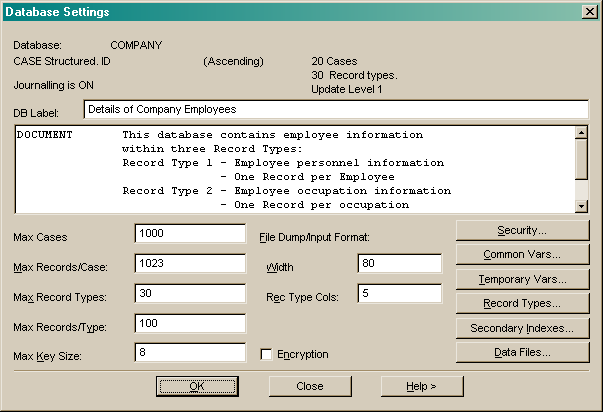Open the Data Files dialog
Image resolution: width=603 pixels, height=412 pixels.
click(522, 352)
